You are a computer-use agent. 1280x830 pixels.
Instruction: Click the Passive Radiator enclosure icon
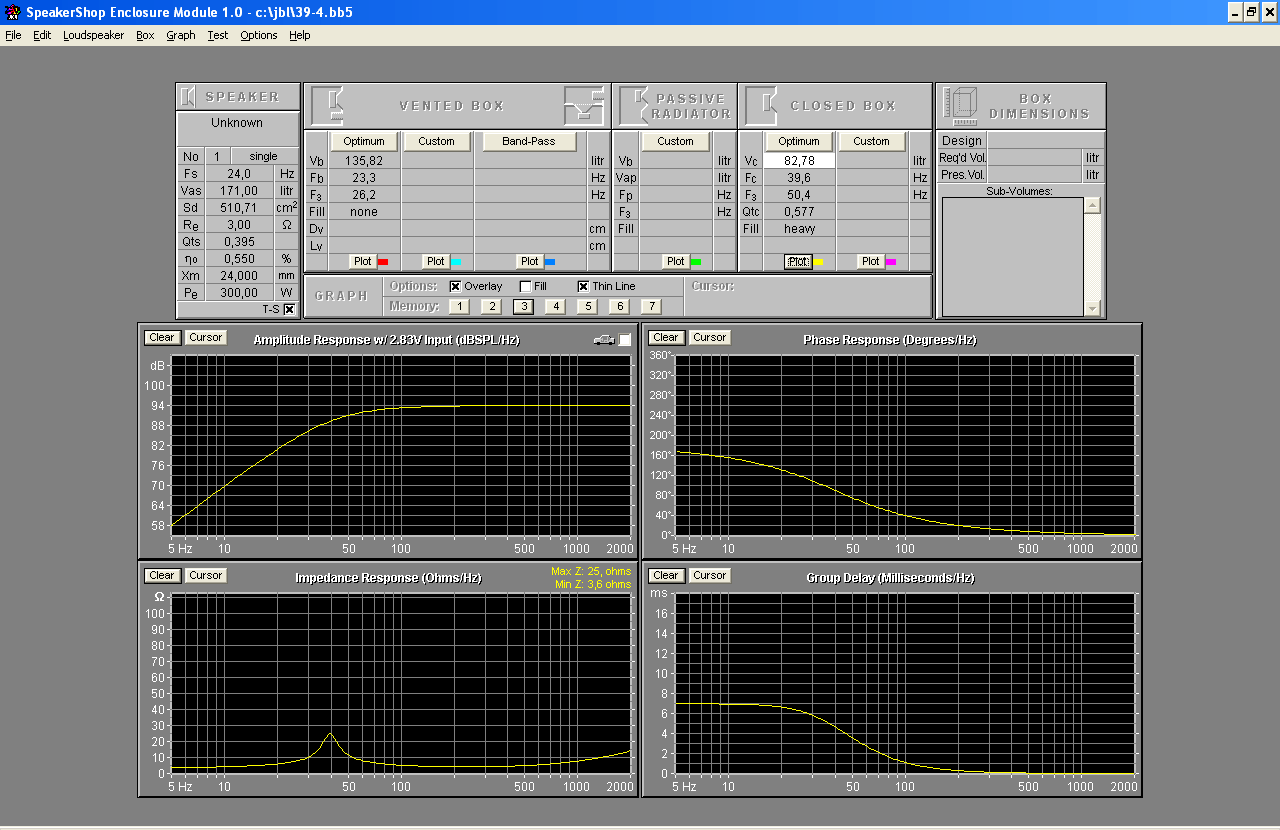coord(633,105)
